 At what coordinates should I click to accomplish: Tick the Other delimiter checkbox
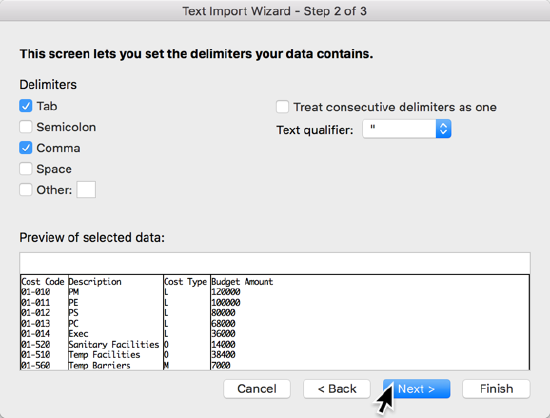26,190
